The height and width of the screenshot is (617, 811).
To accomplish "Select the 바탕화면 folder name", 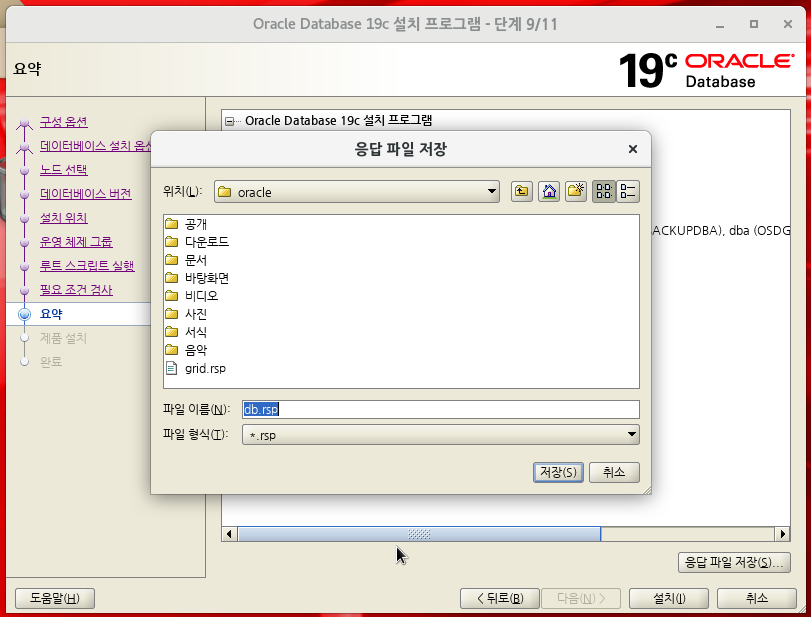I will (x=207, y=278).
